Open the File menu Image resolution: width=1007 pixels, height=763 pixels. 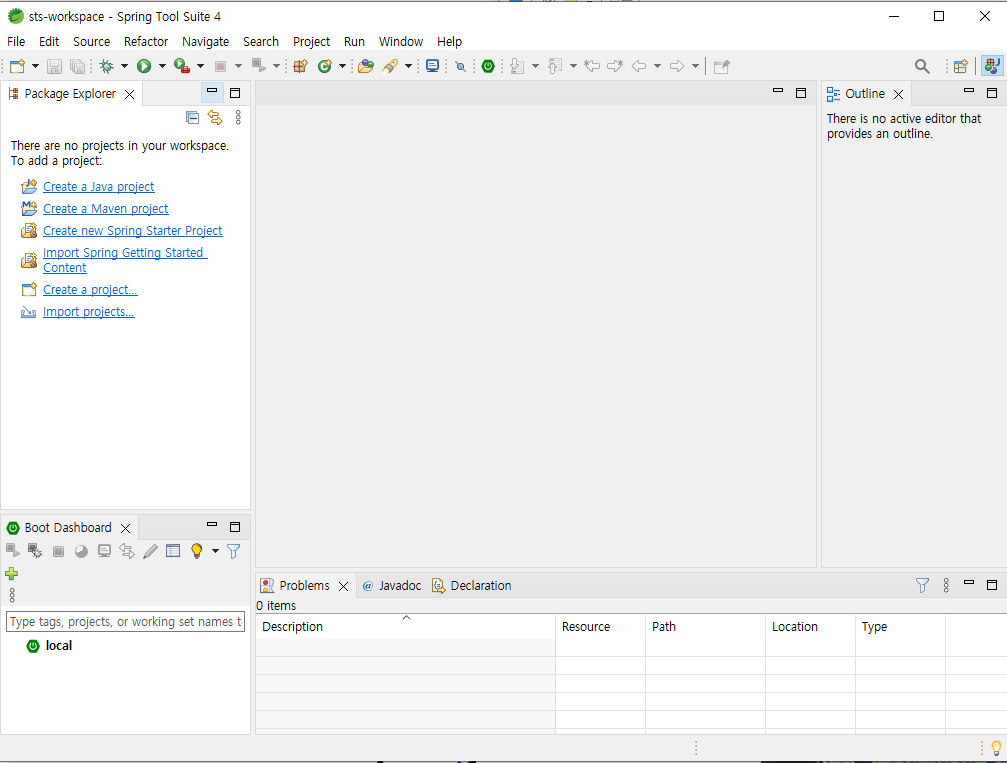(16, 42)
